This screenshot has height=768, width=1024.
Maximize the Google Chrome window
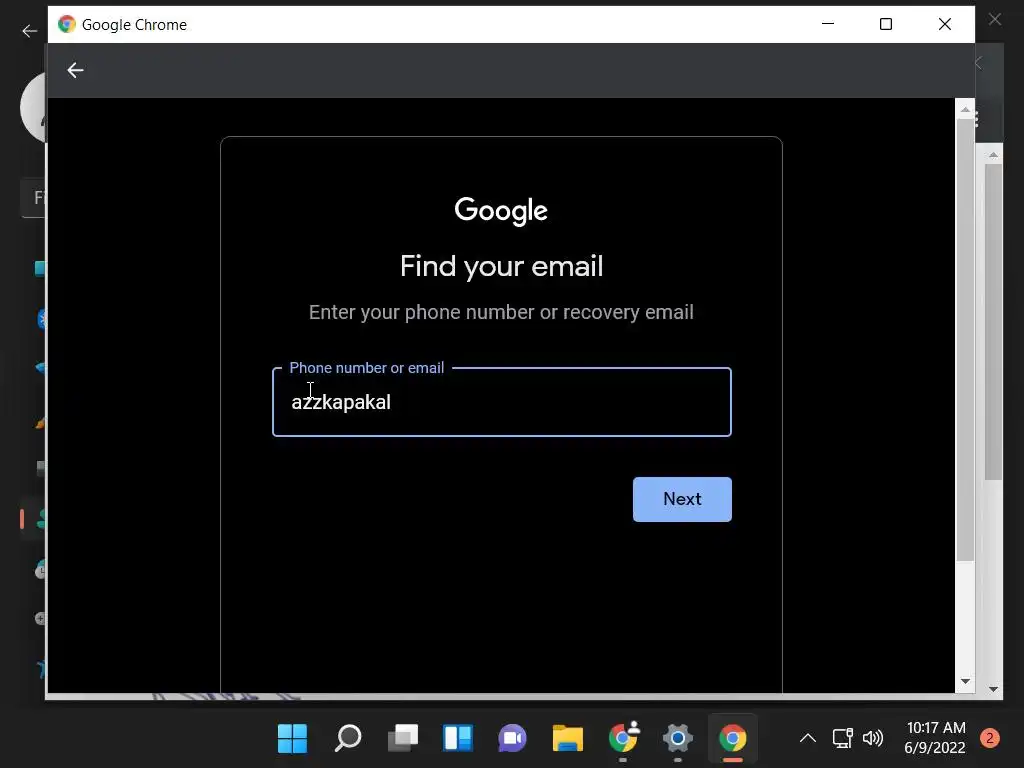click(886, 24)
